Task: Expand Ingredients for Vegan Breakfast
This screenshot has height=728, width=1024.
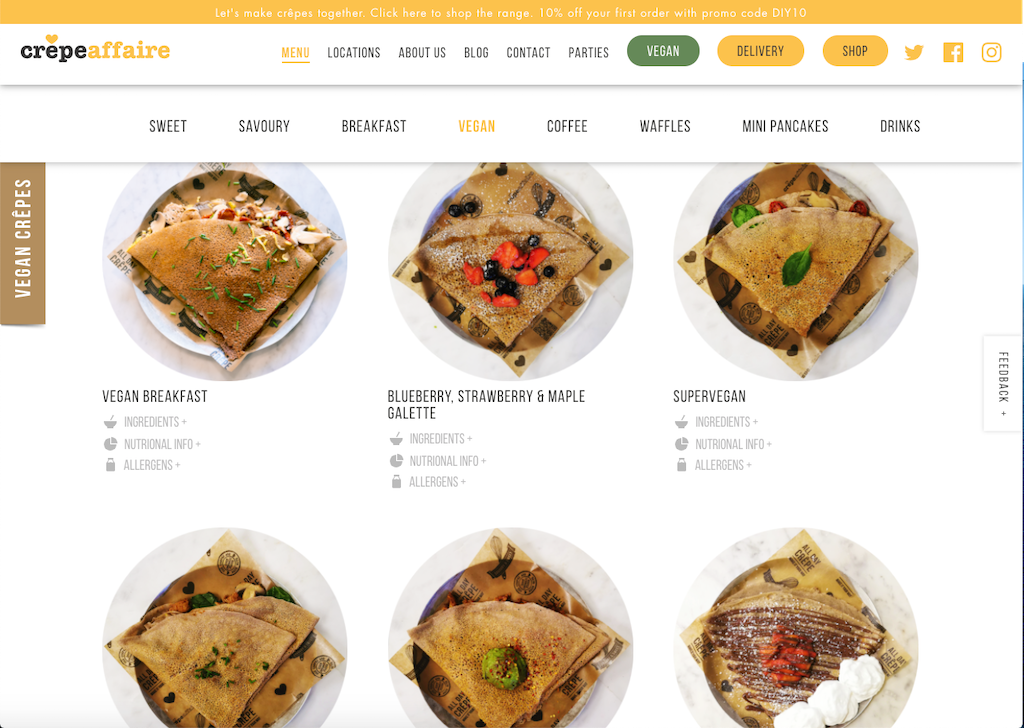Action: [x=155, y=422]
